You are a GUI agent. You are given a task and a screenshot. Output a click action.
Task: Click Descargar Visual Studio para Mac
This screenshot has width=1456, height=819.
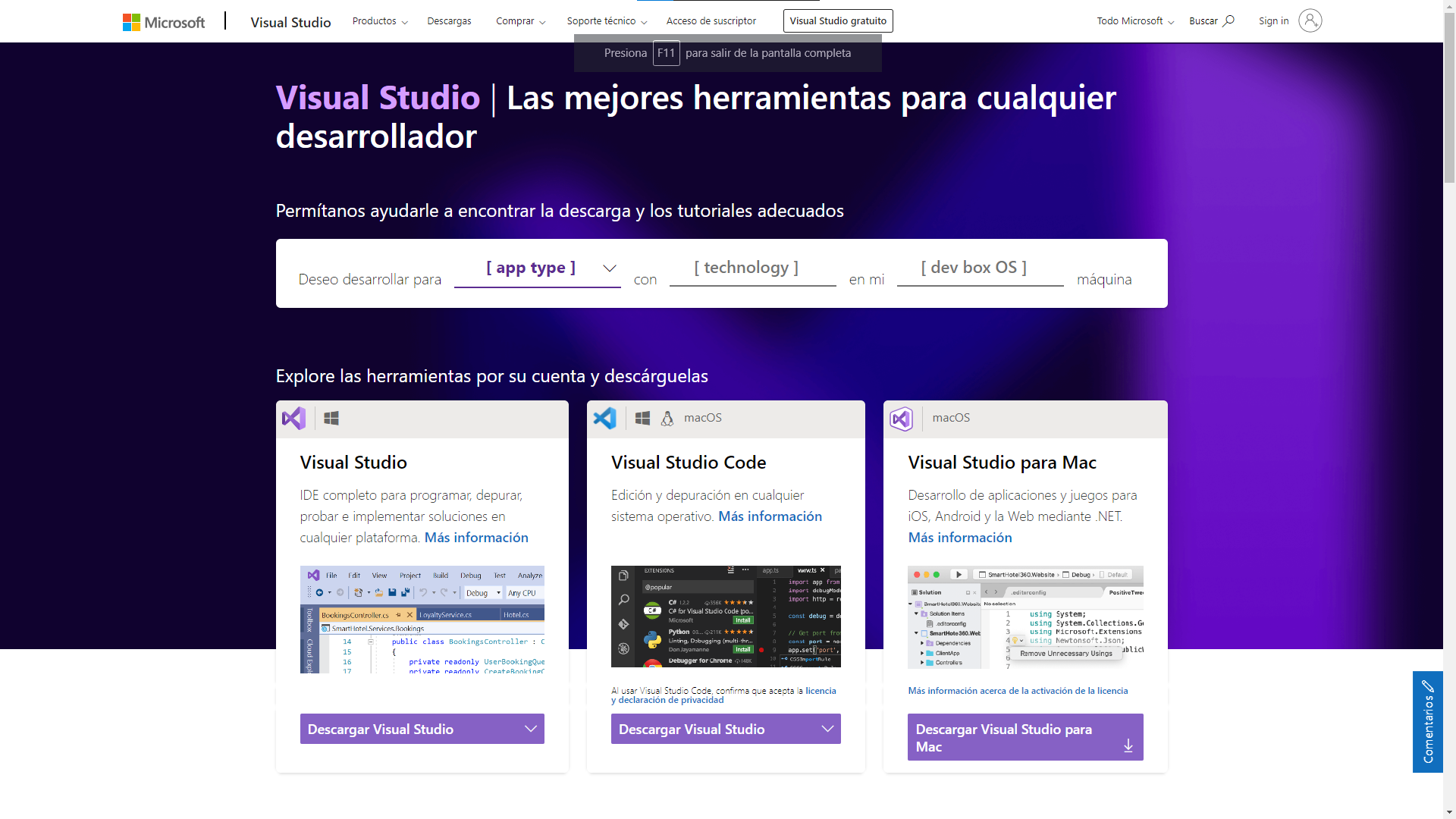(1025, 737)
